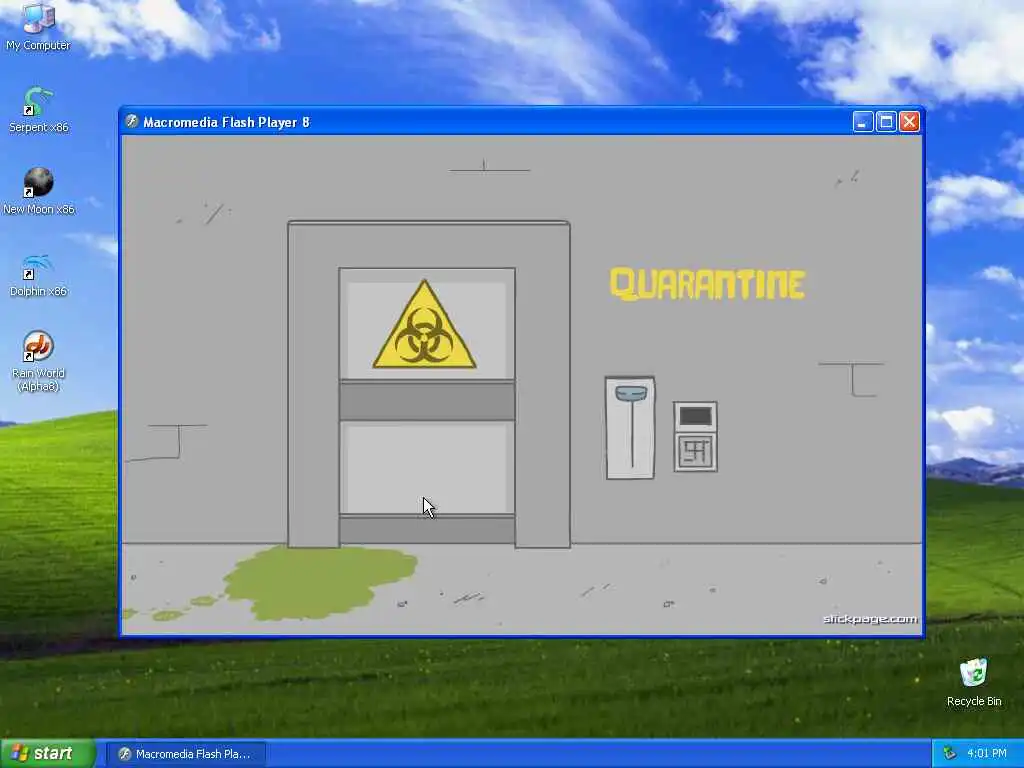Screen dimensions: 1024x768
Task: Select the New Moon x86 shortcut icon
Action: (39, 191)
